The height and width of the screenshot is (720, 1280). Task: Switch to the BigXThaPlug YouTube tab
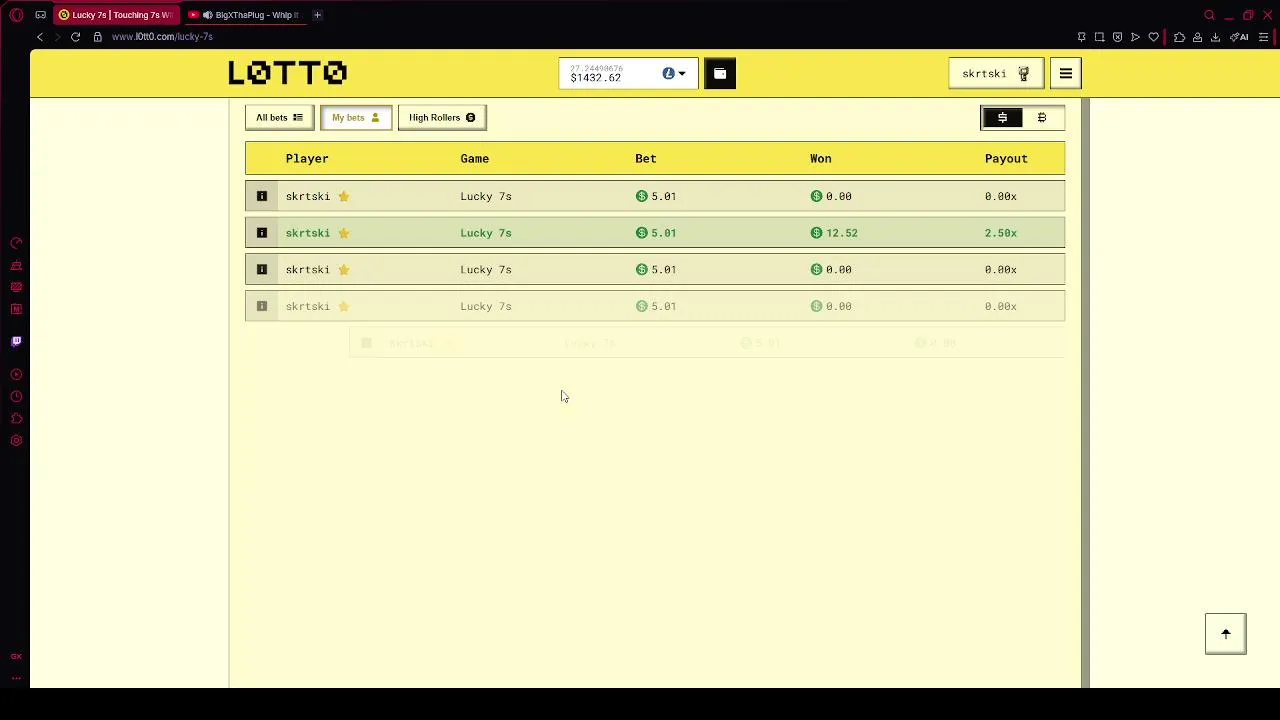245,15
